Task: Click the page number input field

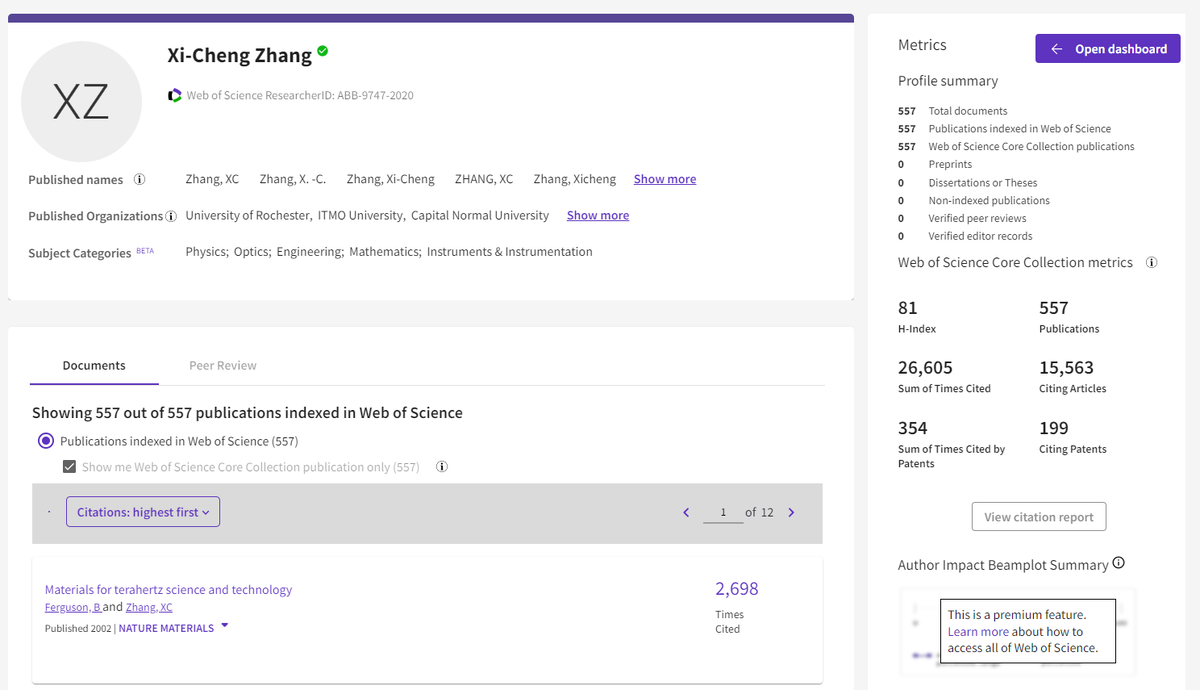Action: (722, 512)
